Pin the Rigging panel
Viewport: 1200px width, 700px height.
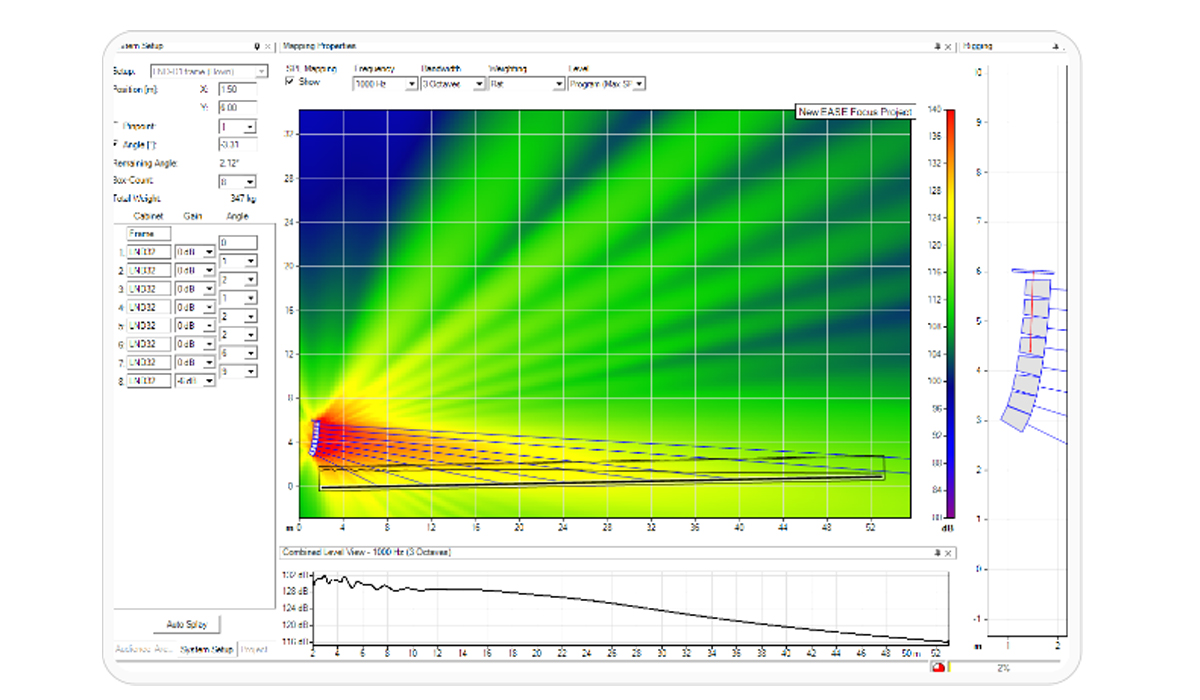[1055, 46]
